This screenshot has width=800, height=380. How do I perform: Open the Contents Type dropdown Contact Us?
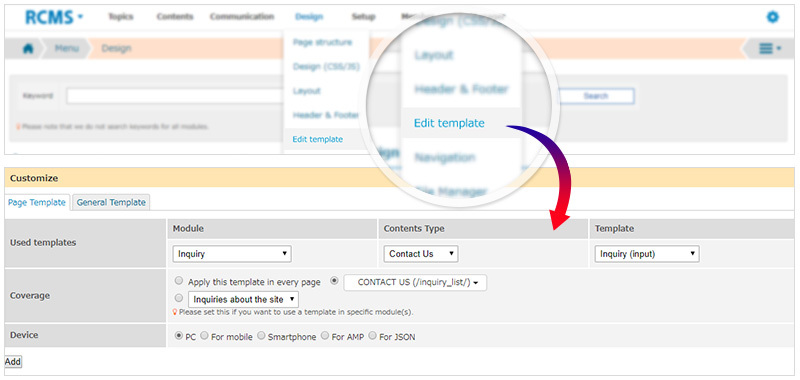pos(420,254)
